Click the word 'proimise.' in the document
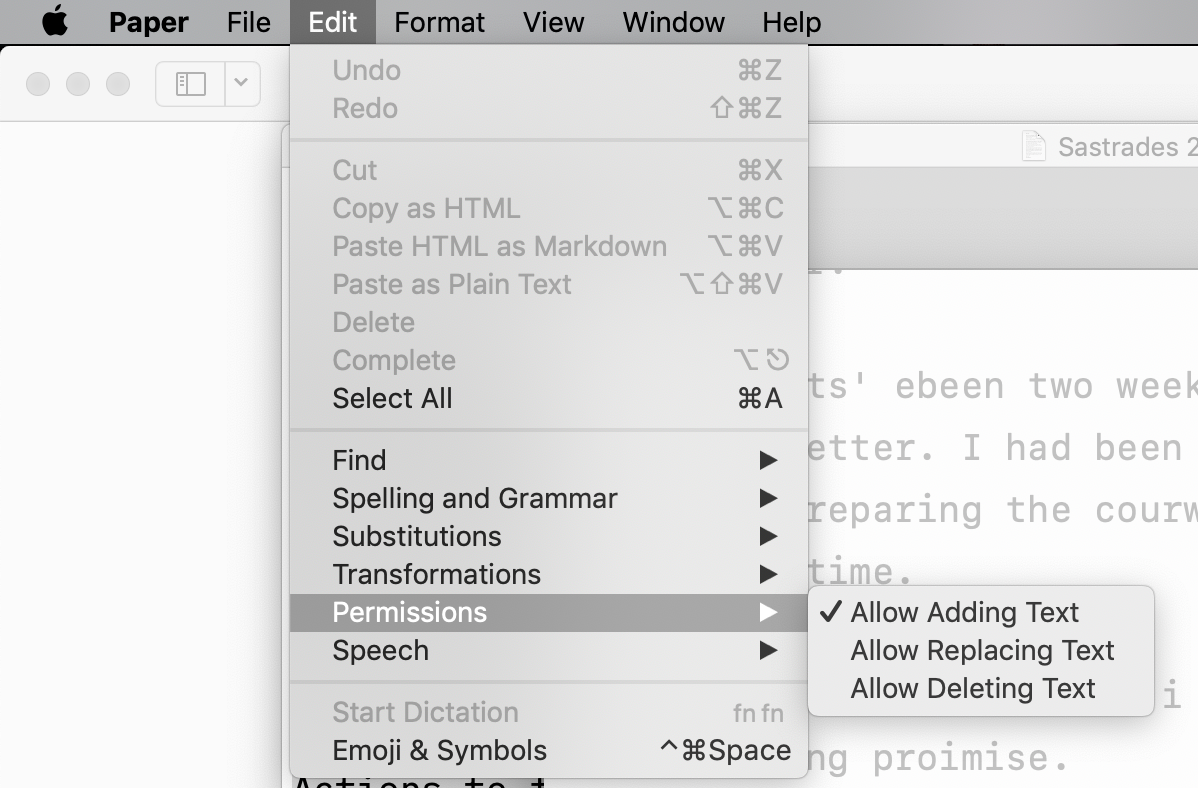 click(x=970, y=758)
